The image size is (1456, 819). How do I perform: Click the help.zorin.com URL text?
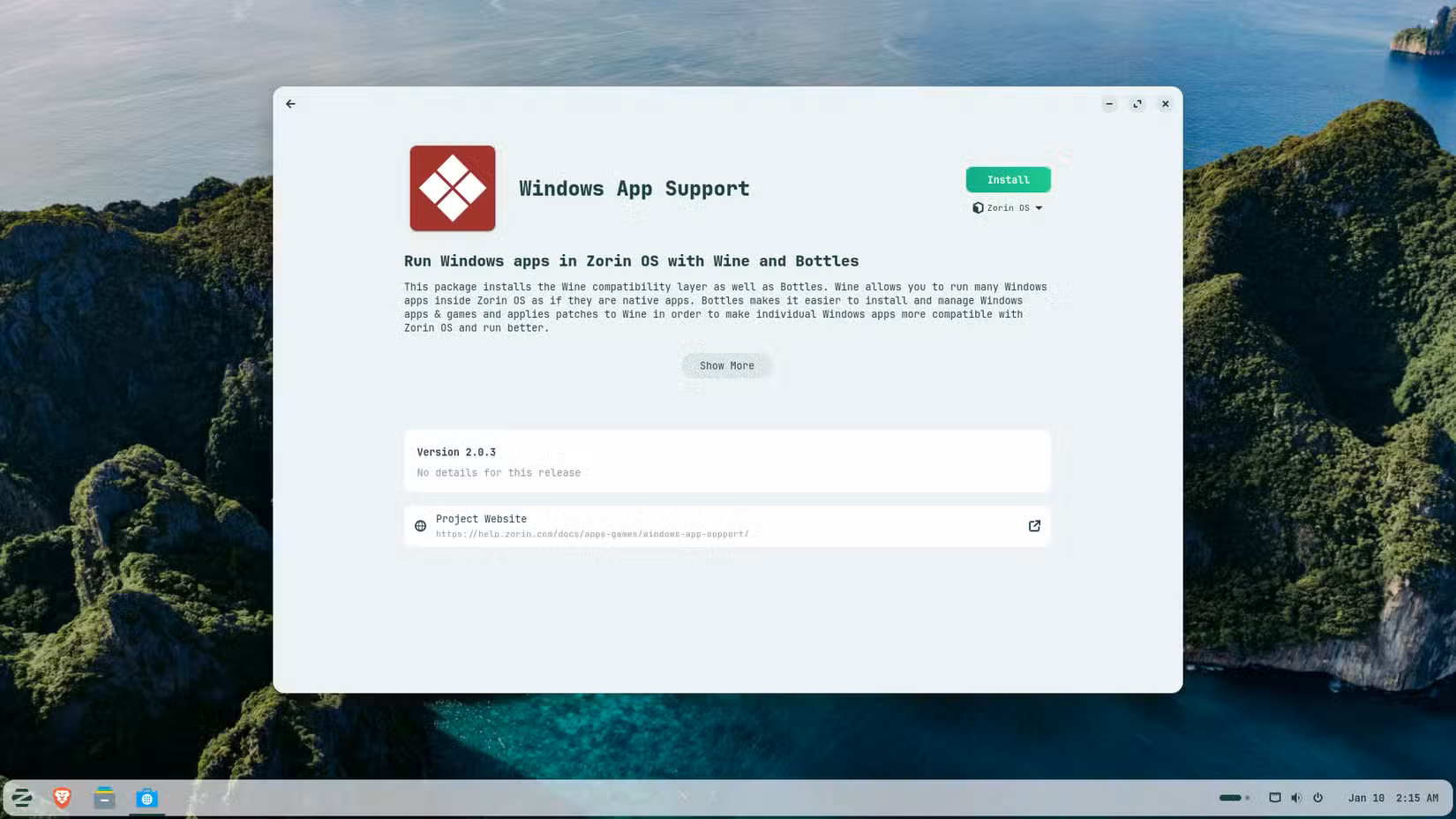pos(592,534)
